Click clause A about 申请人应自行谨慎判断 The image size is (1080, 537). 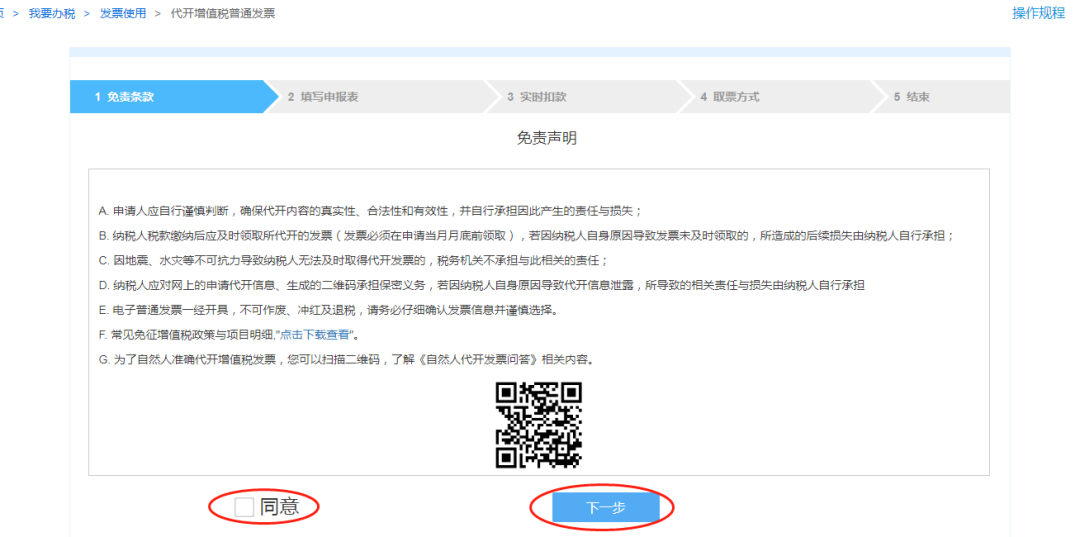pos(371,211)
